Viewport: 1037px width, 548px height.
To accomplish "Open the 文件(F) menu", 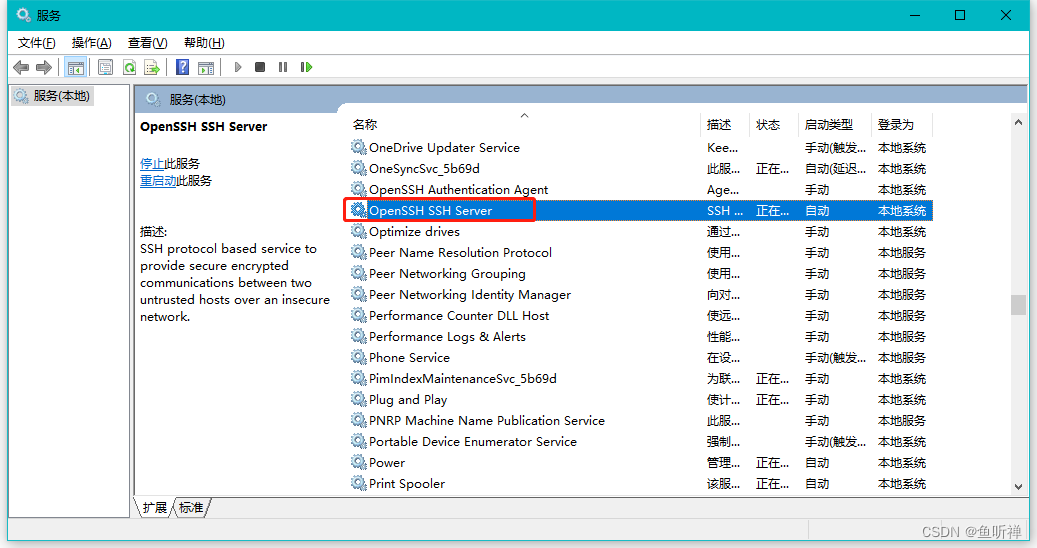I will (x=36, y=43).
